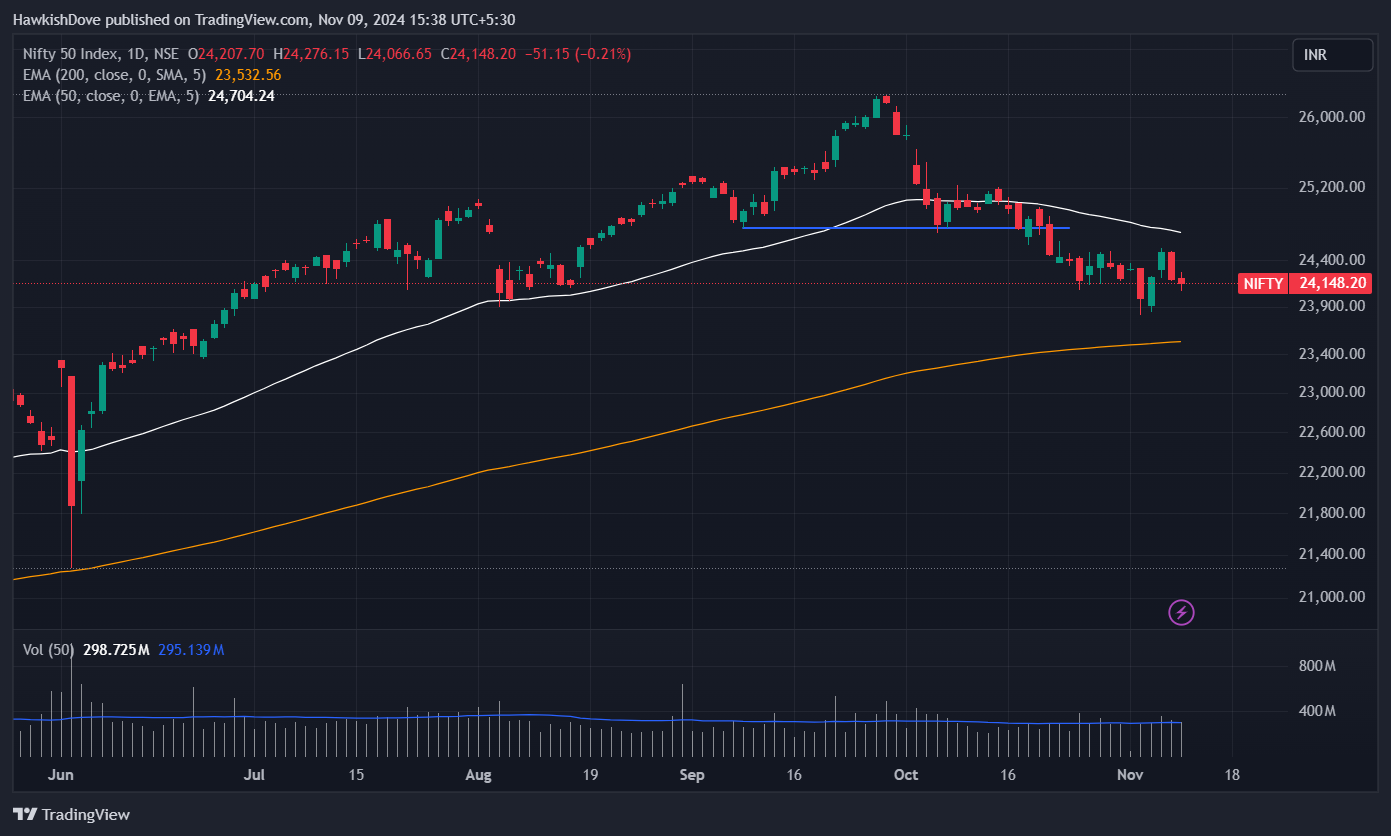Click the 19 date axis label
The image size is (1391, 836).
tap(589, 775)
